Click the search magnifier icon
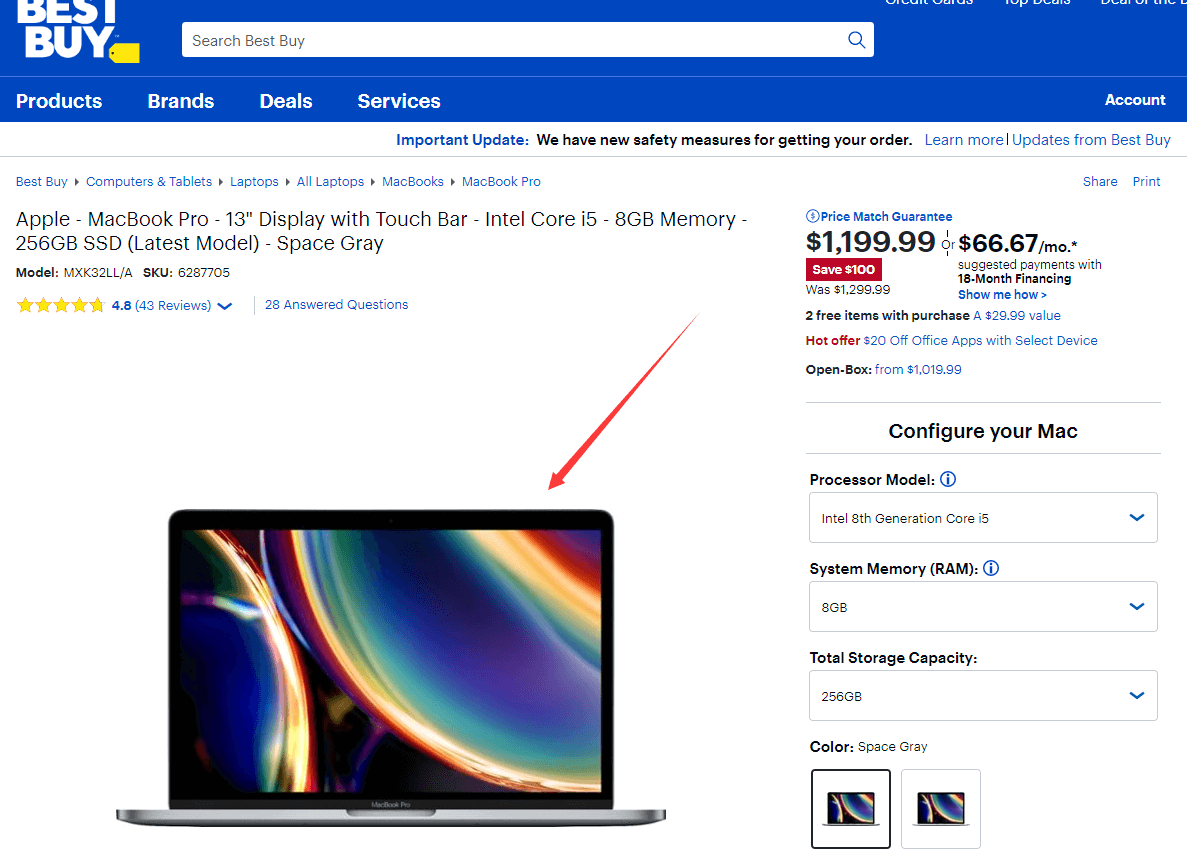The height and width of the screenshot is (861, 1187). [856, 40]
